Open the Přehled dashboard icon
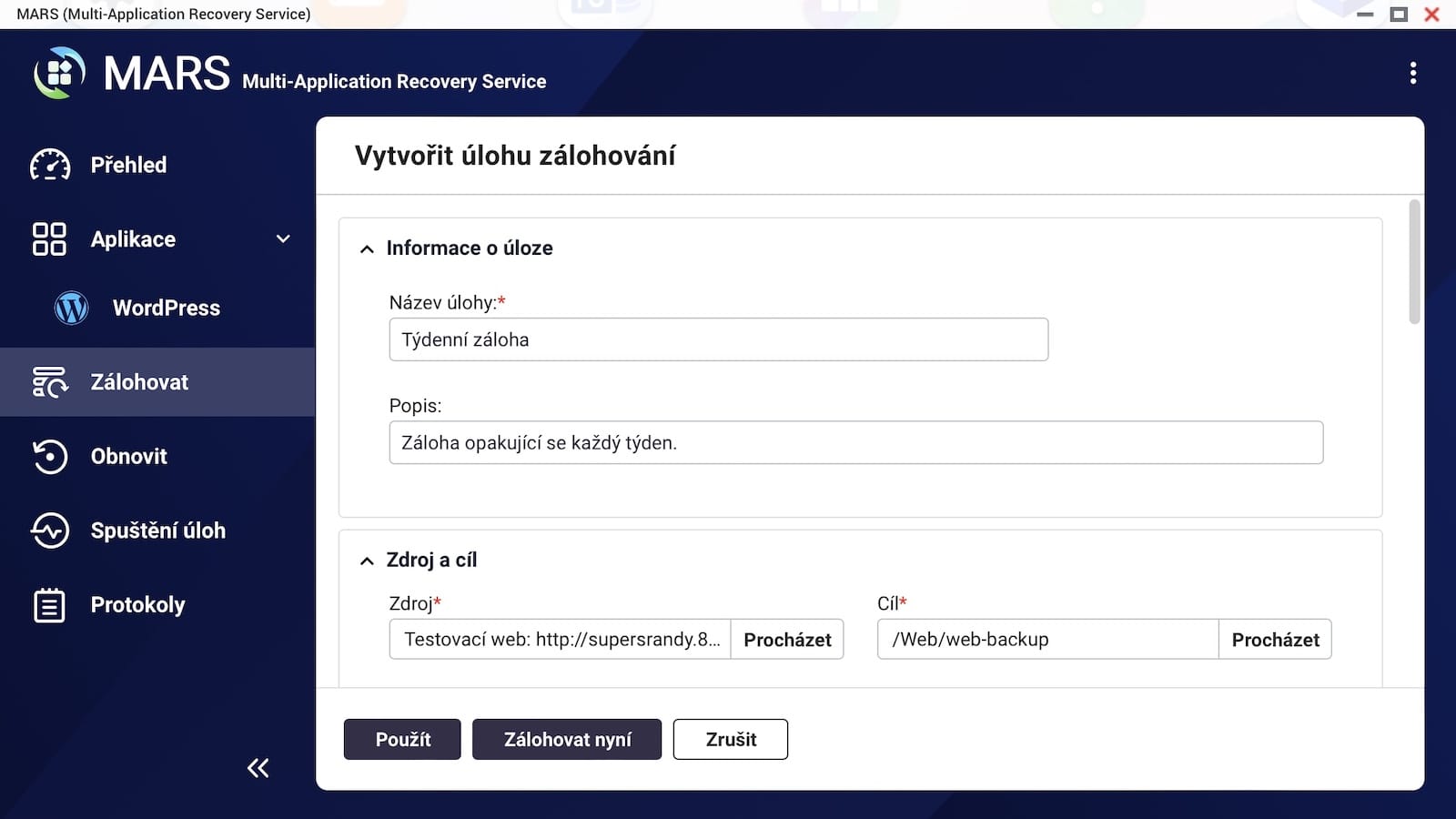 tap(50, 166)
